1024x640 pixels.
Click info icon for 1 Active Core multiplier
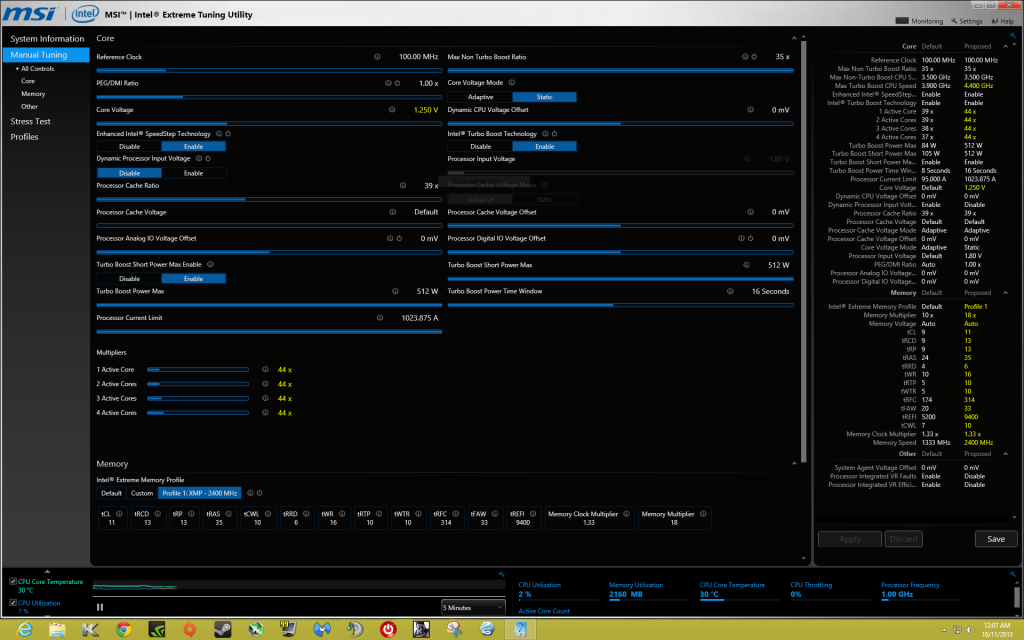(265, 370)
